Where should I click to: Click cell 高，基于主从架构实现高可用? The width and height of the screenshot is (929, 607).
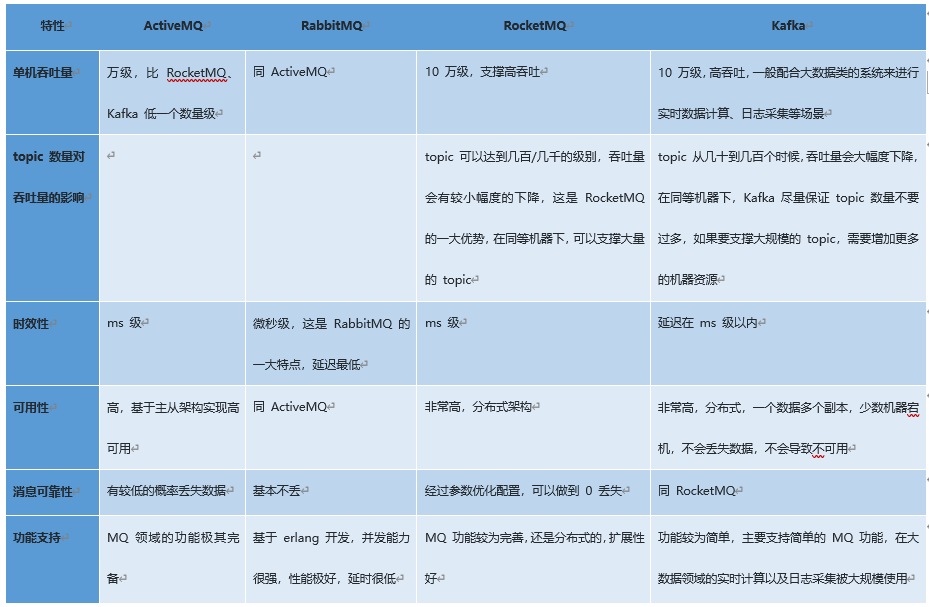[x=172, y=428]
